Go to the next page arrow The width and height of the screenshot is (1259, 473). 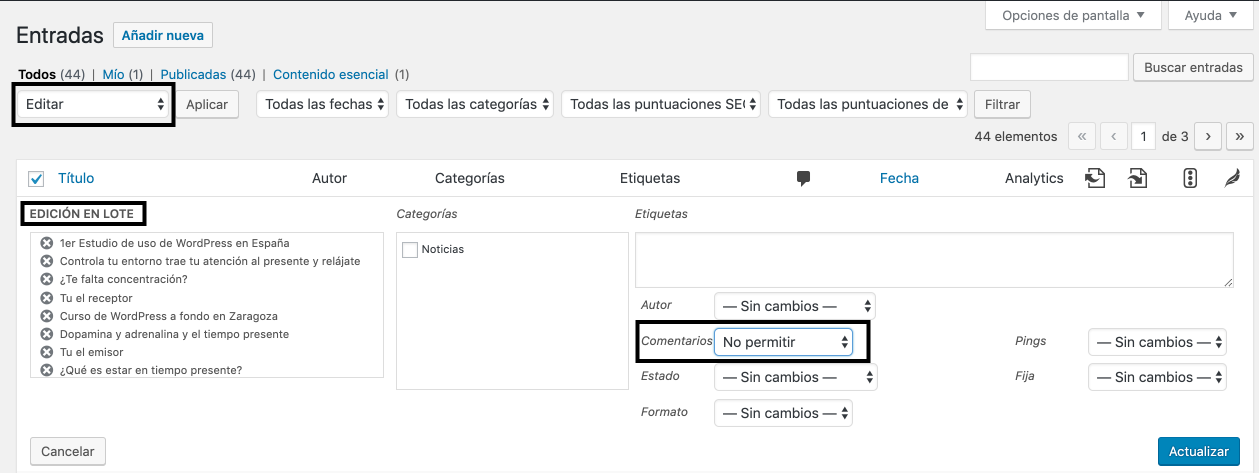coord(1209,136)
